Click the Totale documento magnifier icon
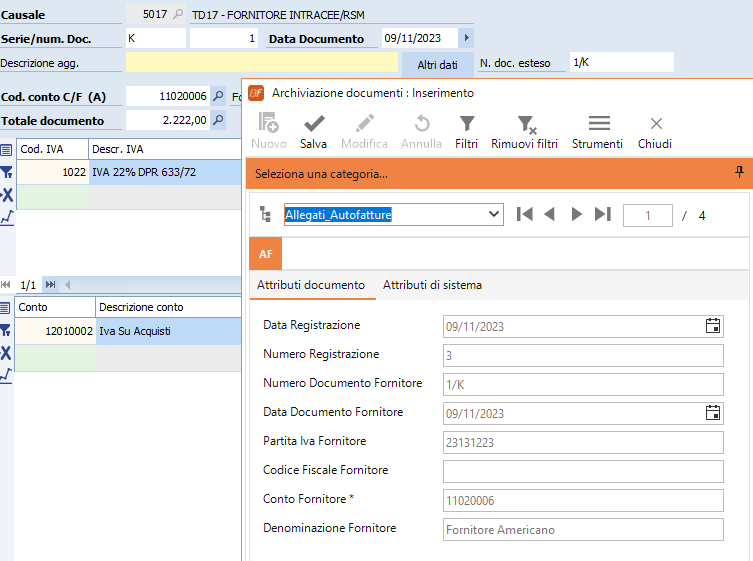Image resolution: width=753 pixels, height=561 pixels. click(x=218, y=120)
